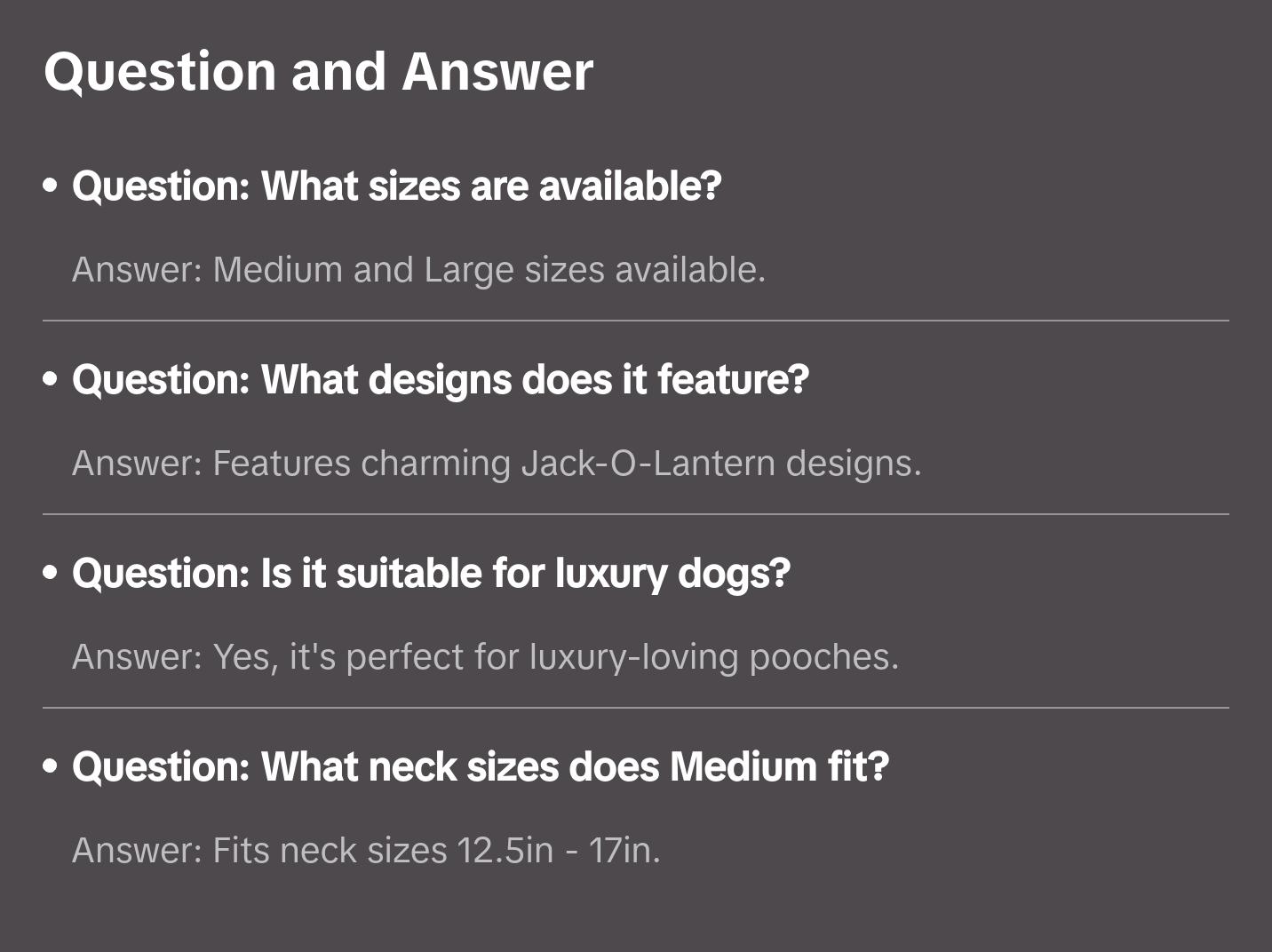
Task: Select the "What sizes are available?" question
Action: tap(396, 186)
